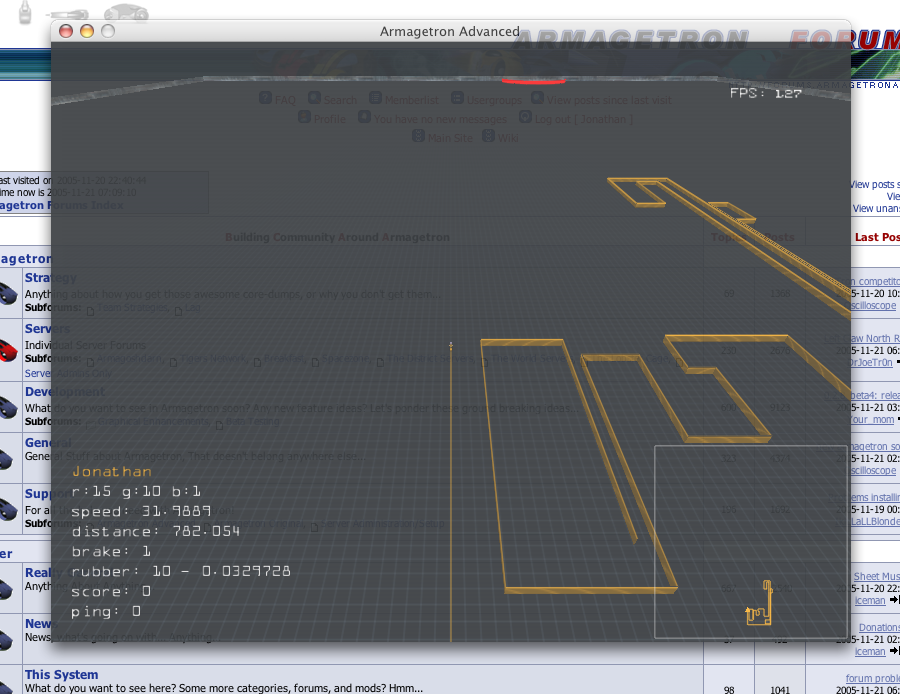Open the beta4 release post link
This screenshot has height=694, width=900.
coord(875,395)
